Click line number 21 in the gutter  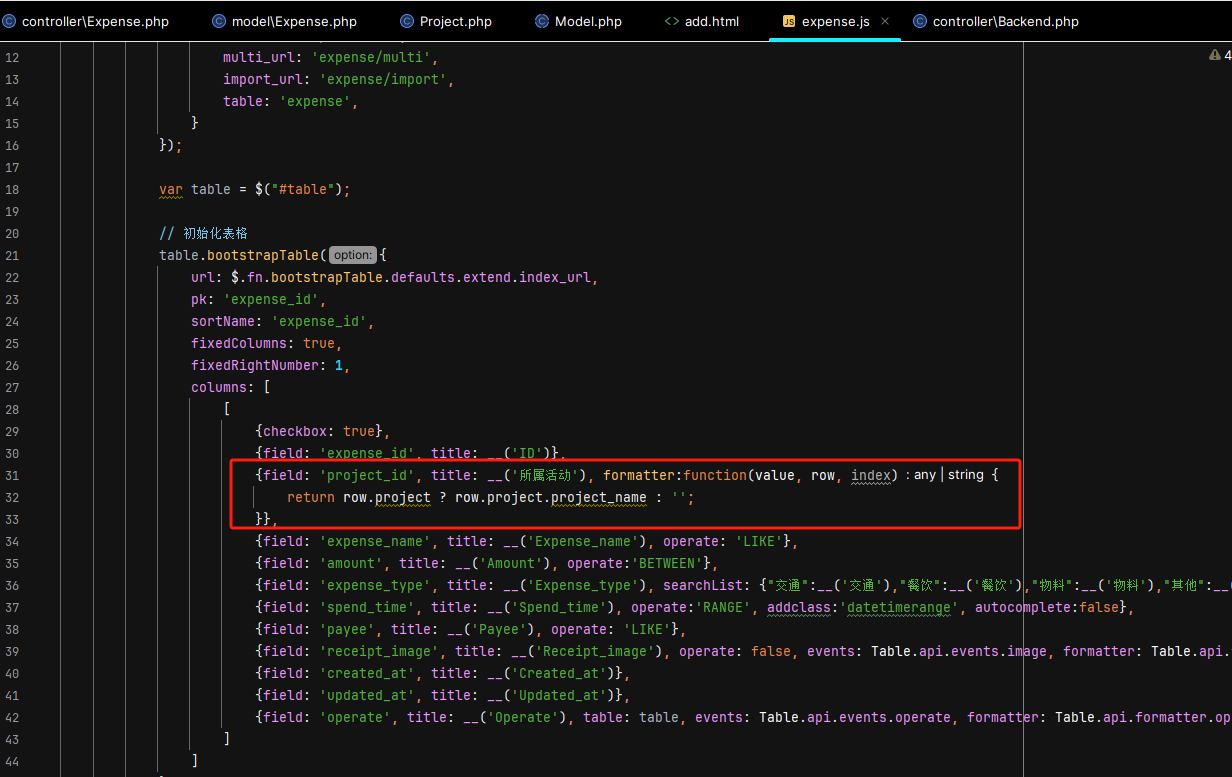tap(12, 255)
